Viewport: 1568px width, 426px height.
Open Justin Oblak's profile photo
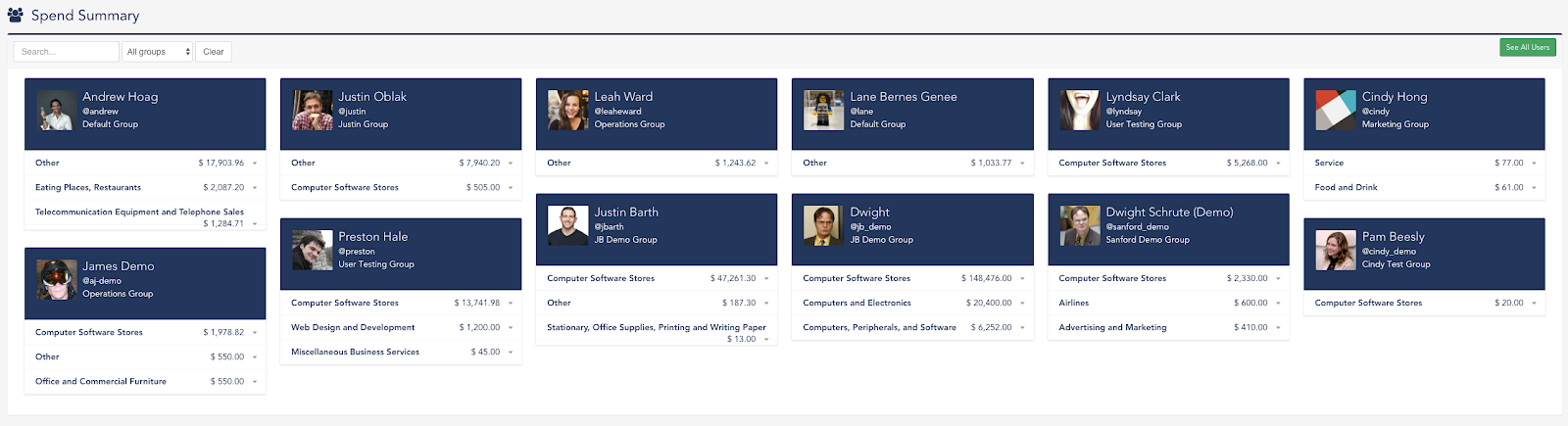(313, 111)
